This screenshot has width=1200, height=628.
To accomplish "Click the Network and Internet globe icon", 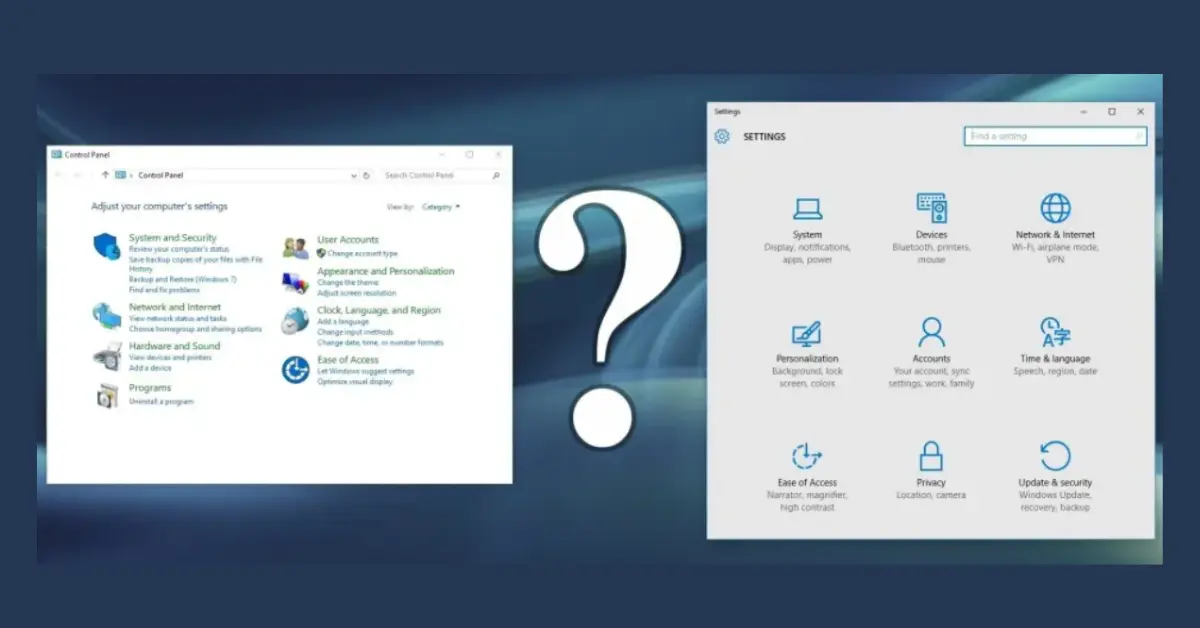I will pyautogui.click(x=107, y=316).
